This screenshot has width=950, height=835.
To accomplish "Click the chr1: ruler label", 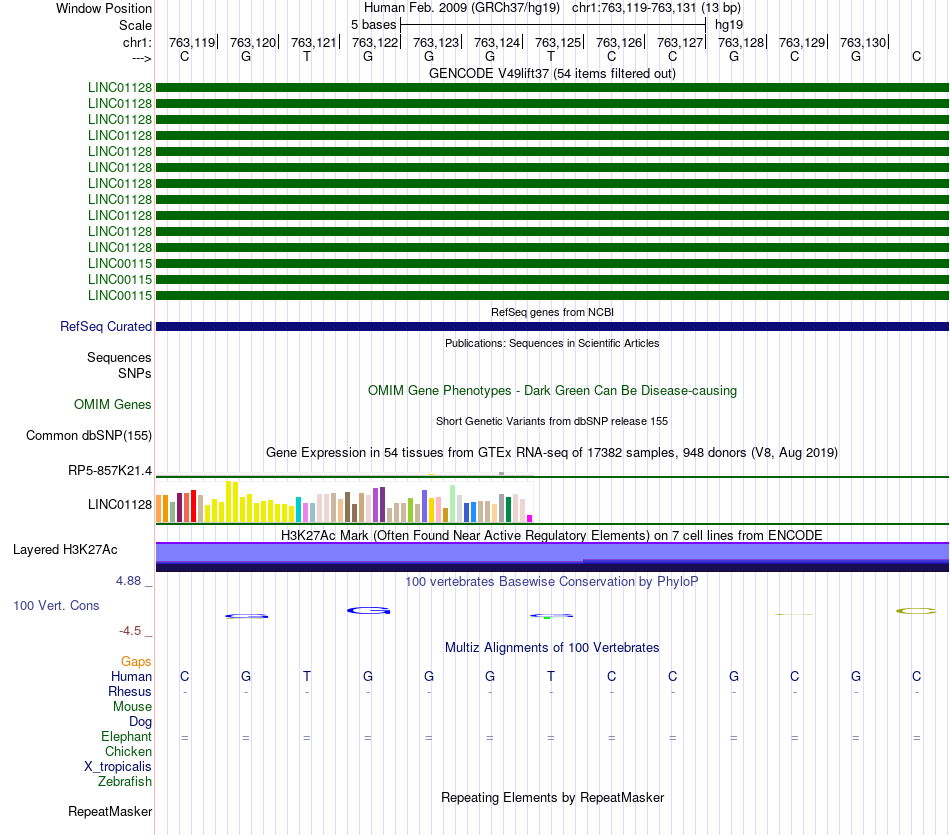I will point(137,42).
